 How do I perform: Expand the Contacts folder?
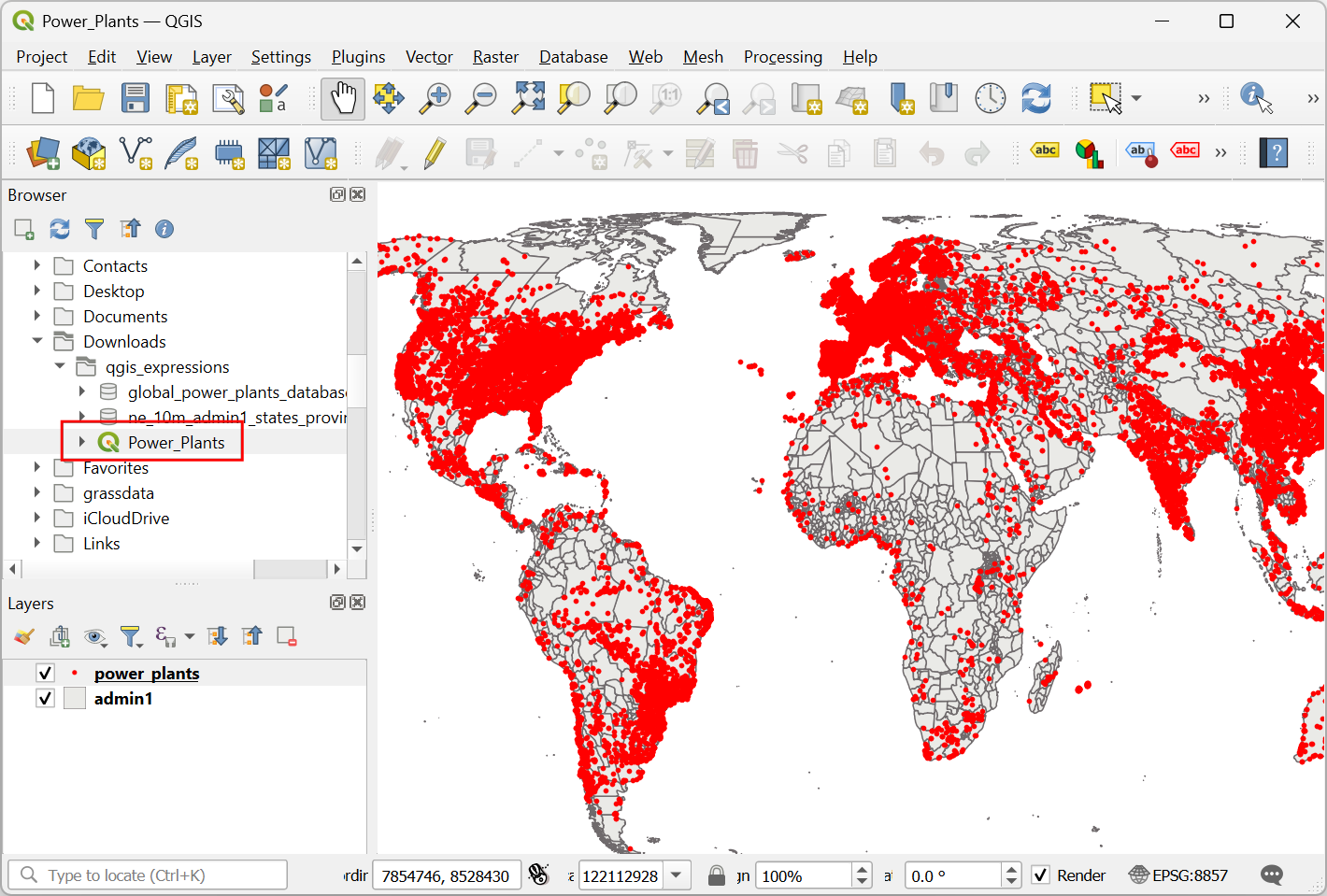click(x=37, y=265)
